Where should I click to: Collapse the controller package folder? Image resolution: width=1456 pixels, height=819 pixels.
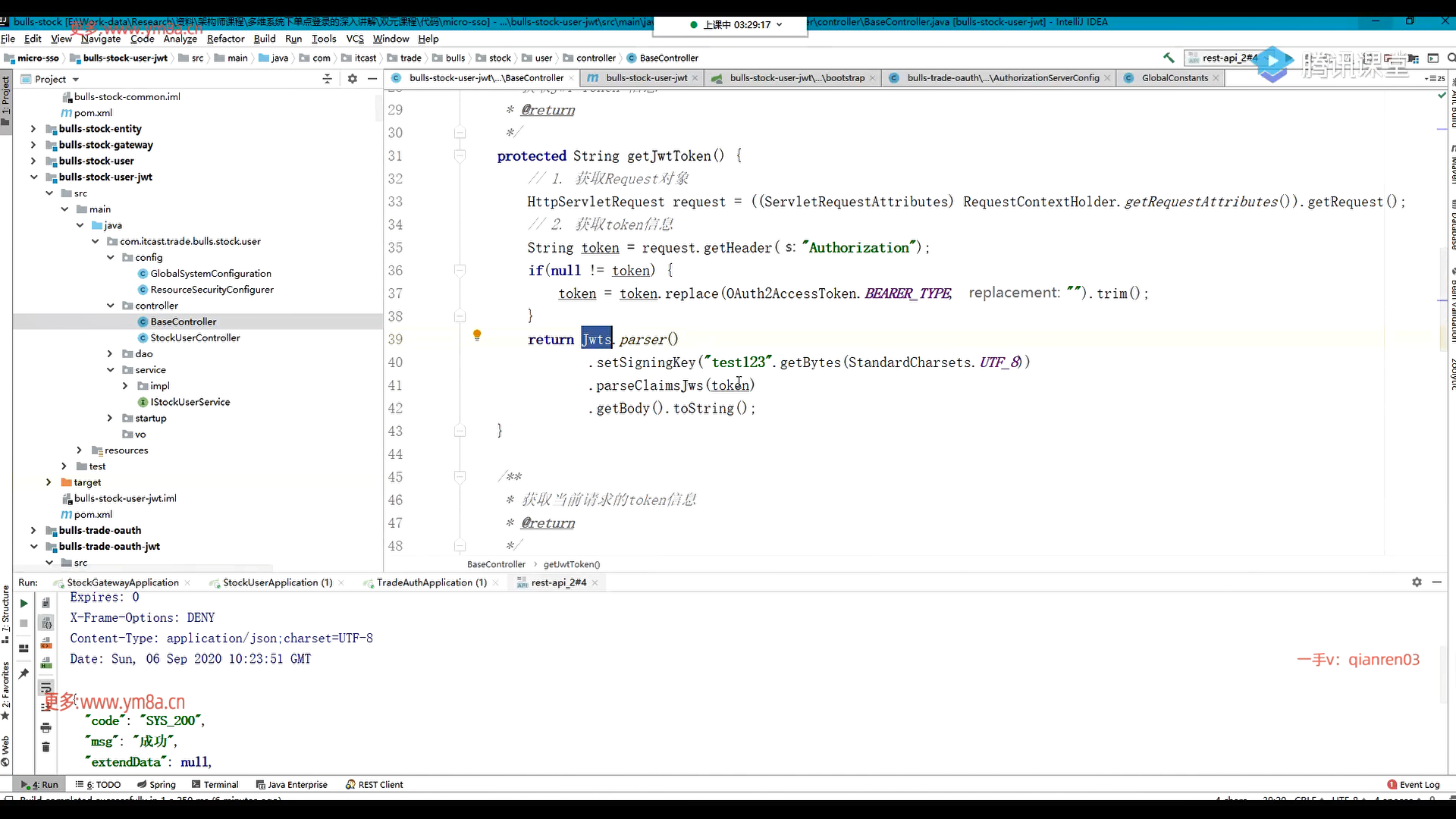pos(111,306)
